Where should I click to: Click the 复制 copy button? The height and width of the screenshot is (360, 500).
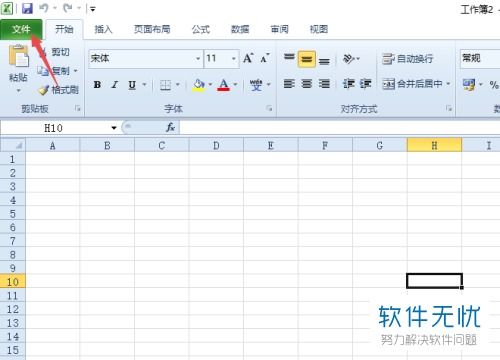(54, 71)
